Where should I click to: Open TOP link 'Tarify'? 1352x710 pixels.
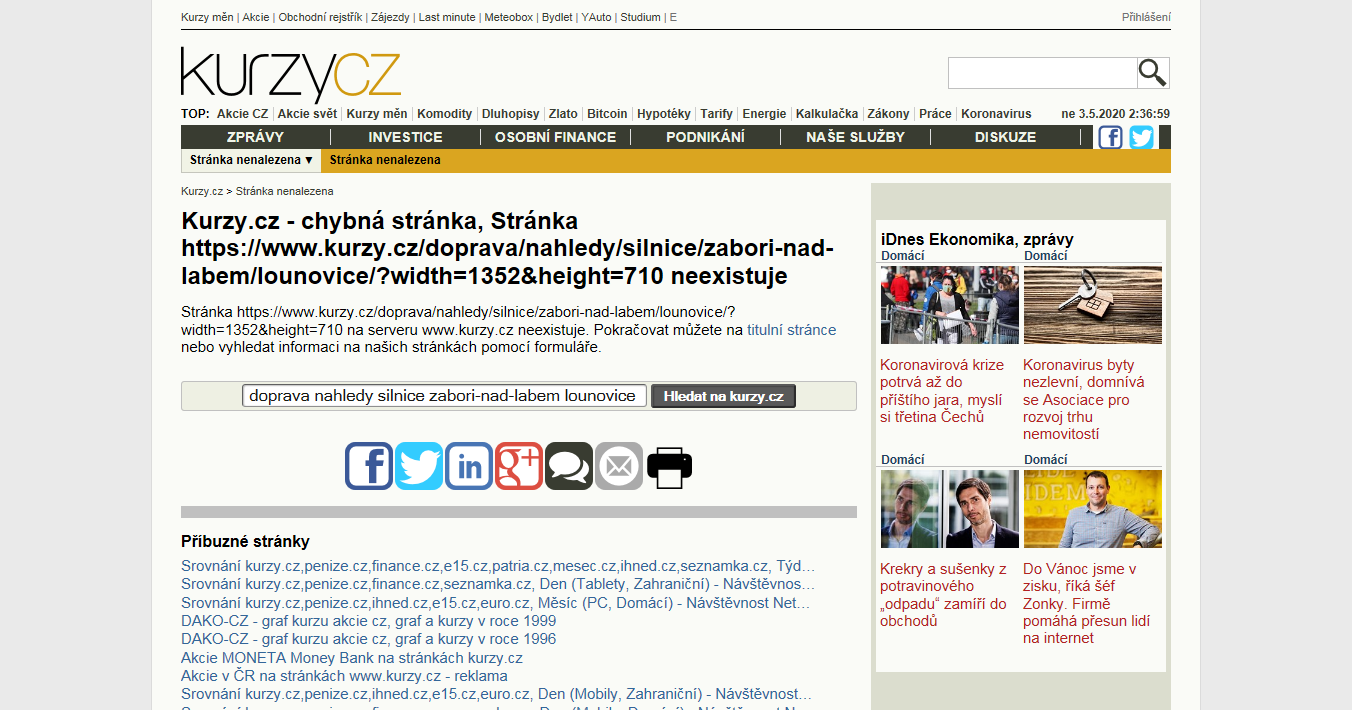(x=716, y=114)
